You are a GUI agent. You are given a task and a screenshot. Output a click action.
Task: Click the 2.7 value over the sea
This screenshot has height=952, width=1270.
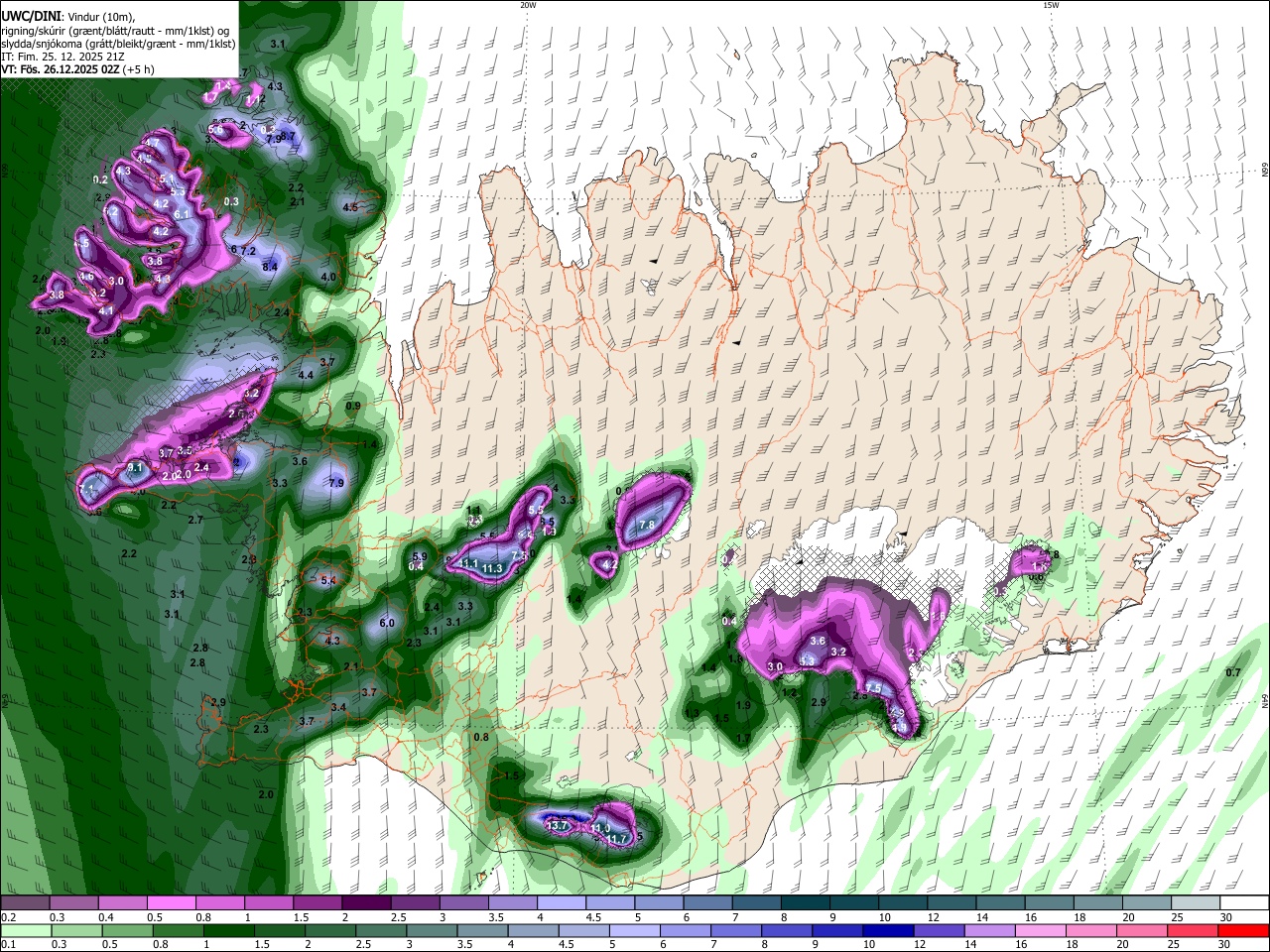tap(195, 520)
